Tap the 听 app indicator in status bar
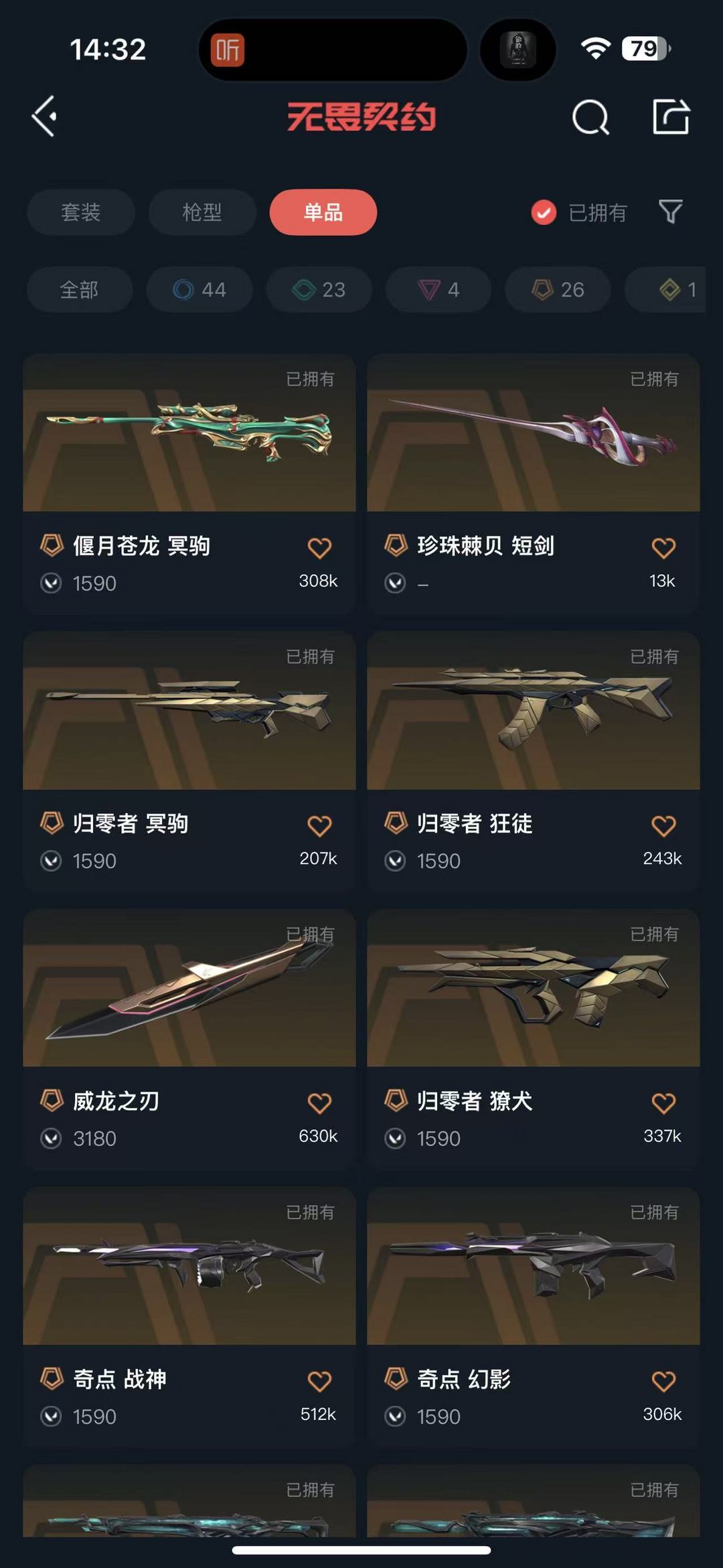This screenshot has height=1568, width=723. (228, 50)
